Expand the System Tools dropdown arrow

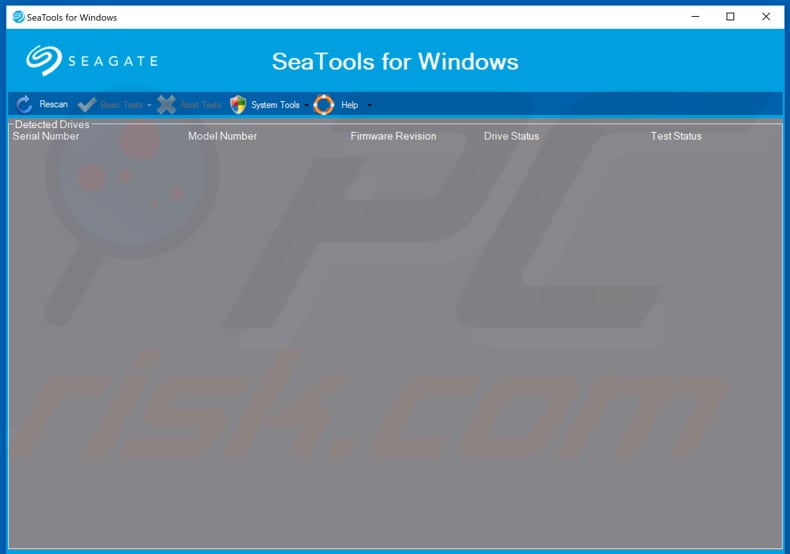(306, 105)
